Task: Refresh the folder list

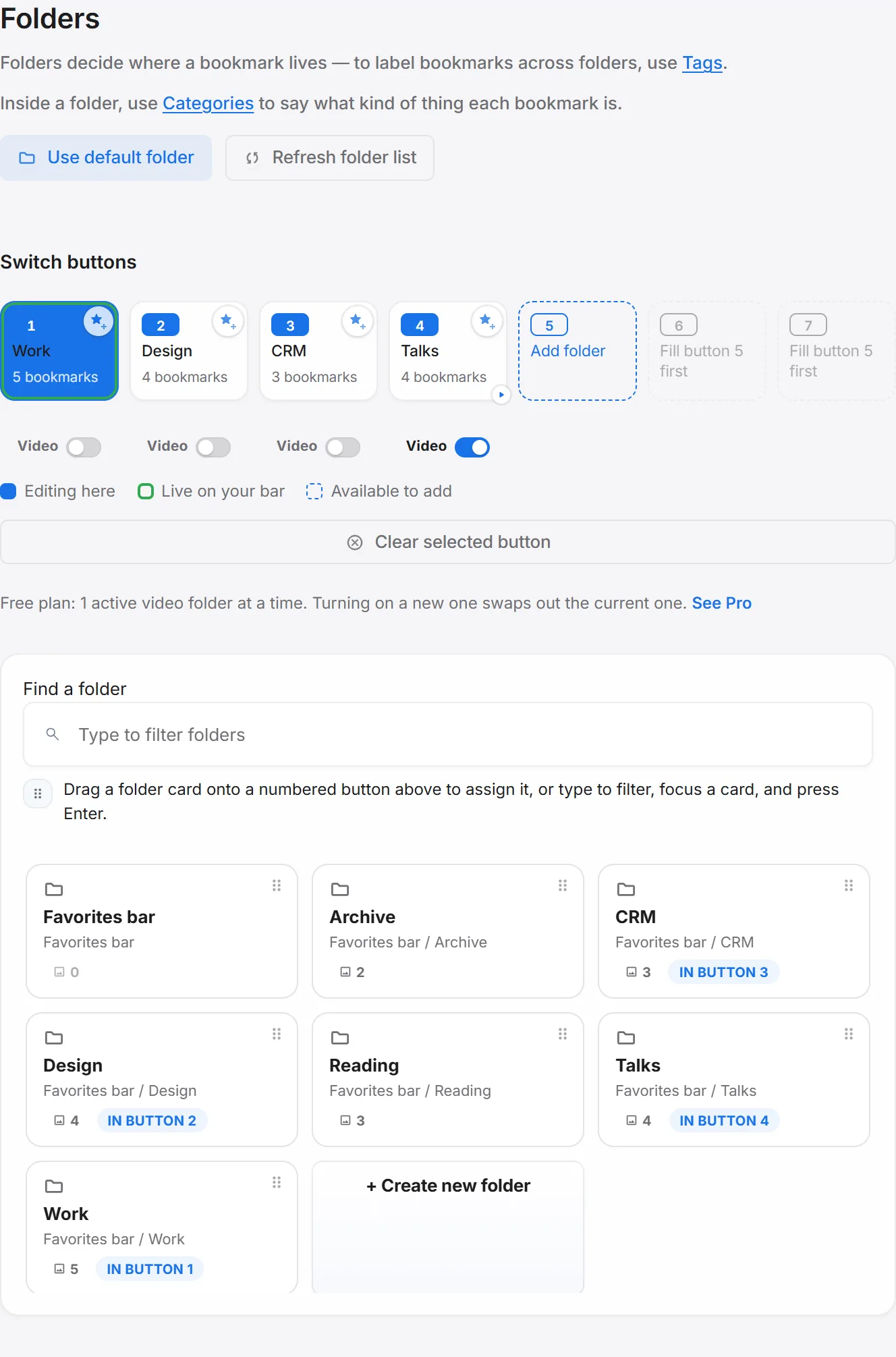Action: coord(330,158)
